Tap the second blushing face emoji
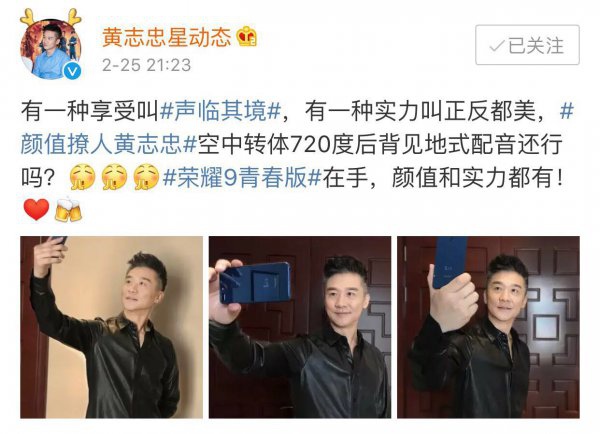Viewport: 600px width, 434px height. pyautogui.click(x=114, y=177)
